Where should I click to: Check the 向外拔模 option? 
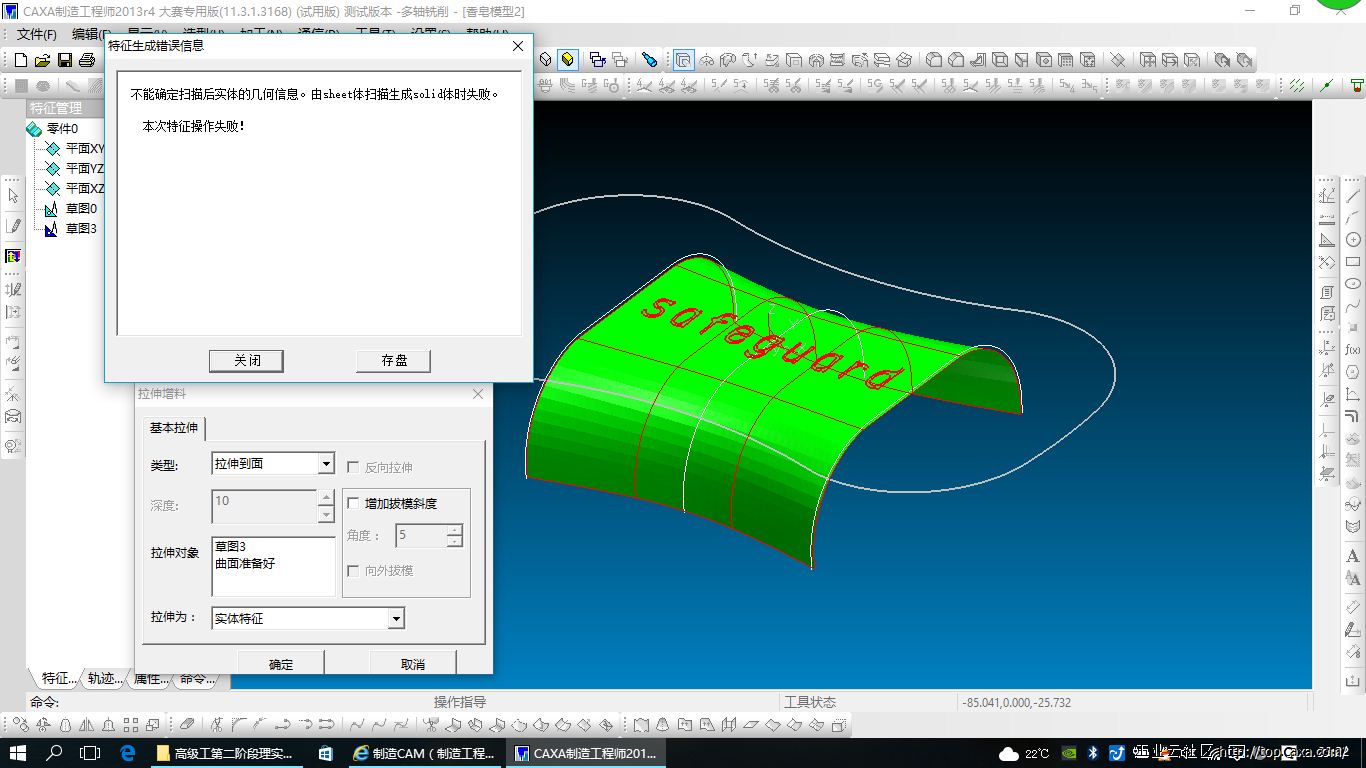(x=353, y=570)
